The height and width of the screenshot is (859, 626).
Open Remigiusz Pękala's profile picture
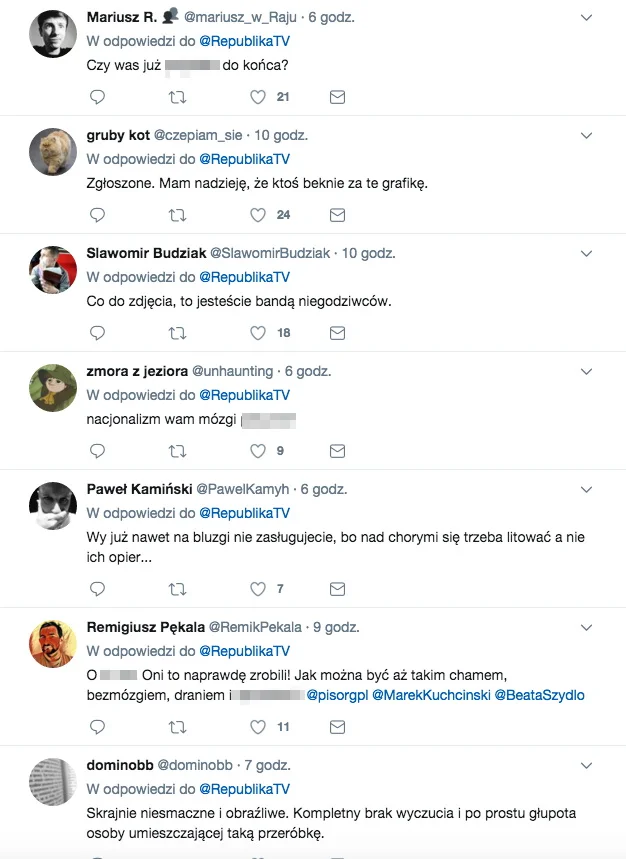[53, 644]
